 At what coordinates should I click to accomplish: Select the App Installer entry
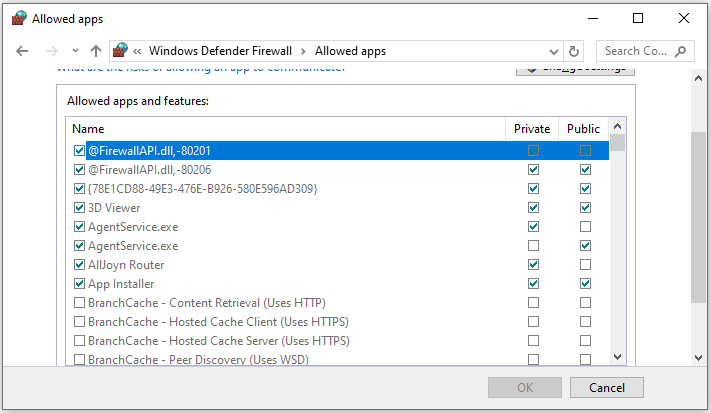(x=121, y=284)
